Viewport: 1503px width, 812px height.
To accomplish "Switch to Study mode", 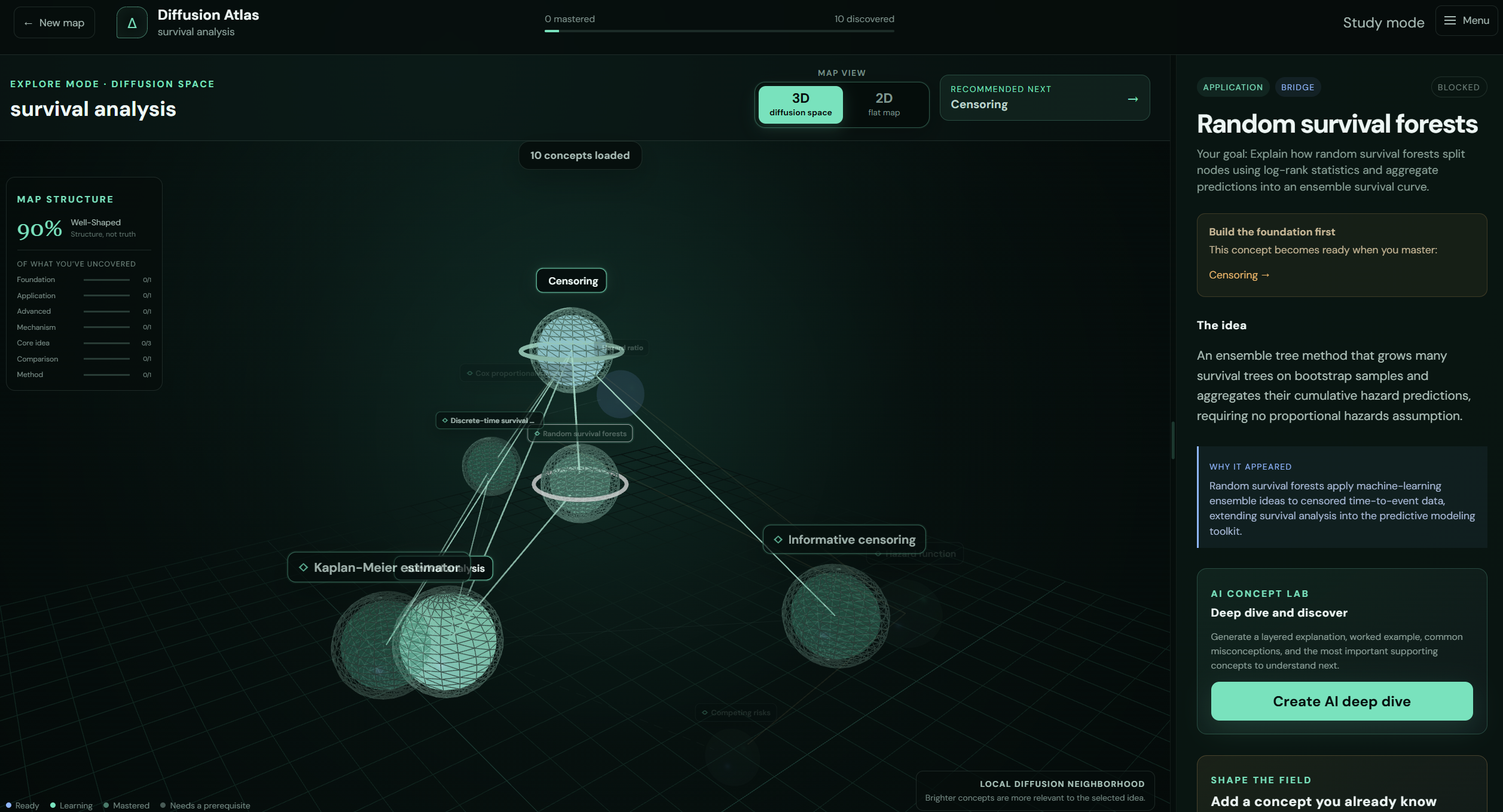I will point(1383,23).
